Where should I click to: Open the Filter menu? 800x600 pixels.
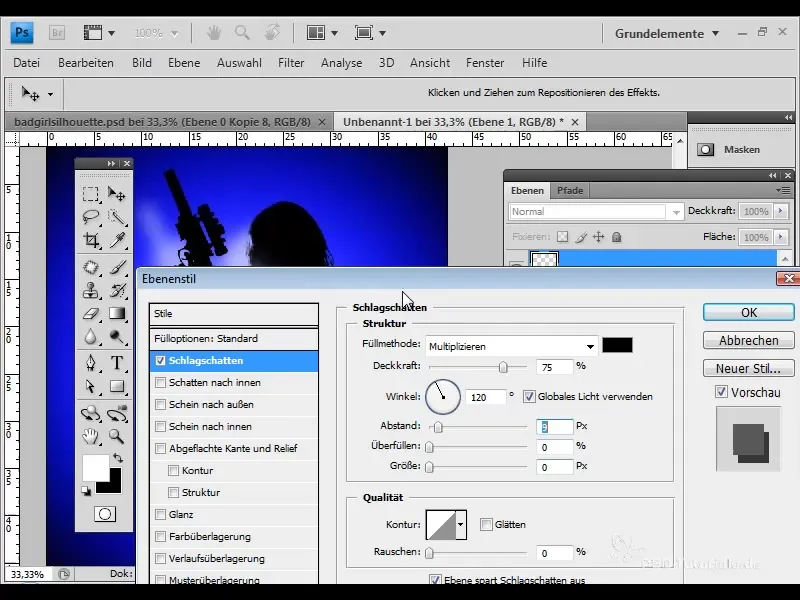coord(291,63)
